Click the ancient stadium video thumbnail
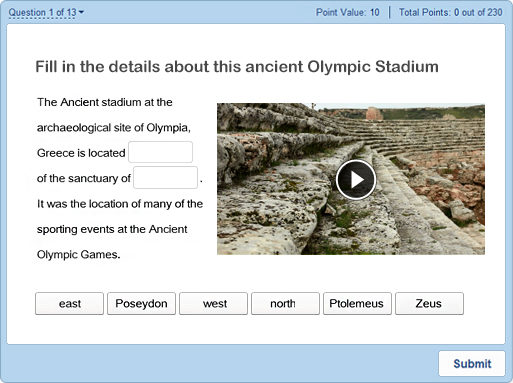The width and height of the screenshot is (513, 383). tap(351, 179)
